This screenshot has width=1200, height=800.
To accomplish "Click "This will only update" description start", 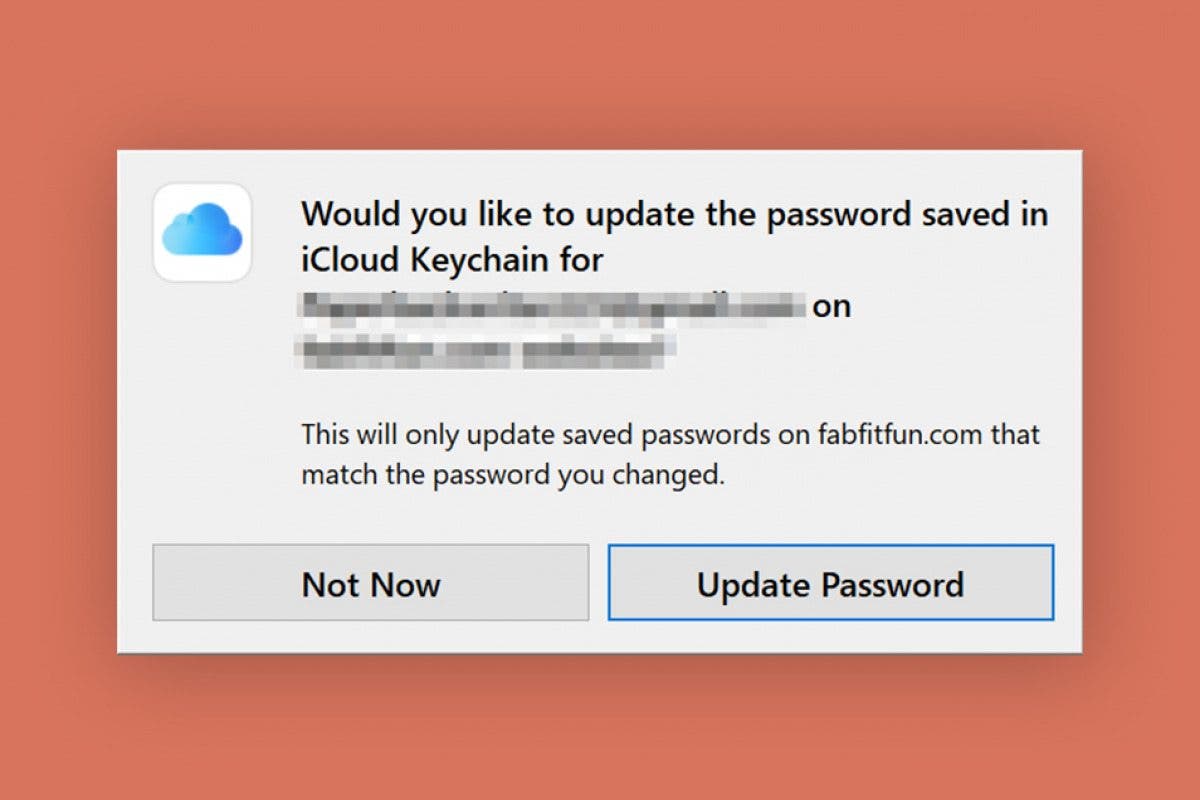I will [408, 436].
